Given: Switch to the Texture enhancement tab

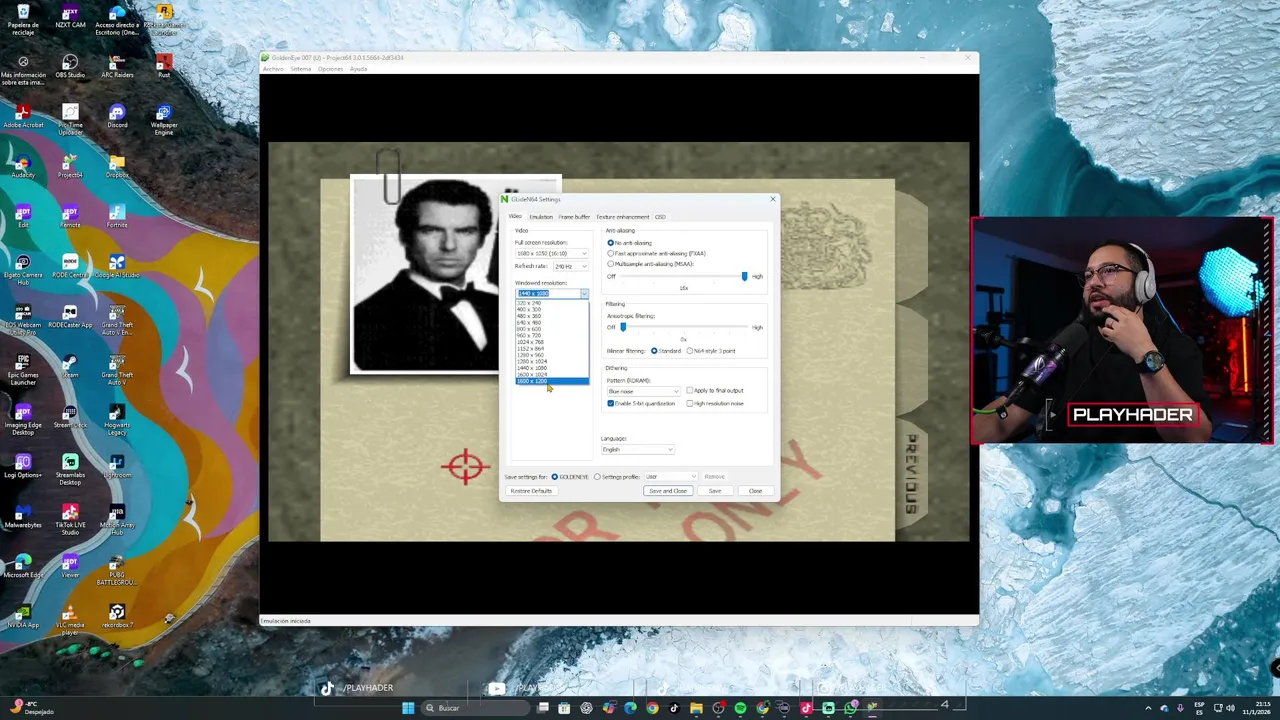Looking at the screenshot, I should click(623, 217).
